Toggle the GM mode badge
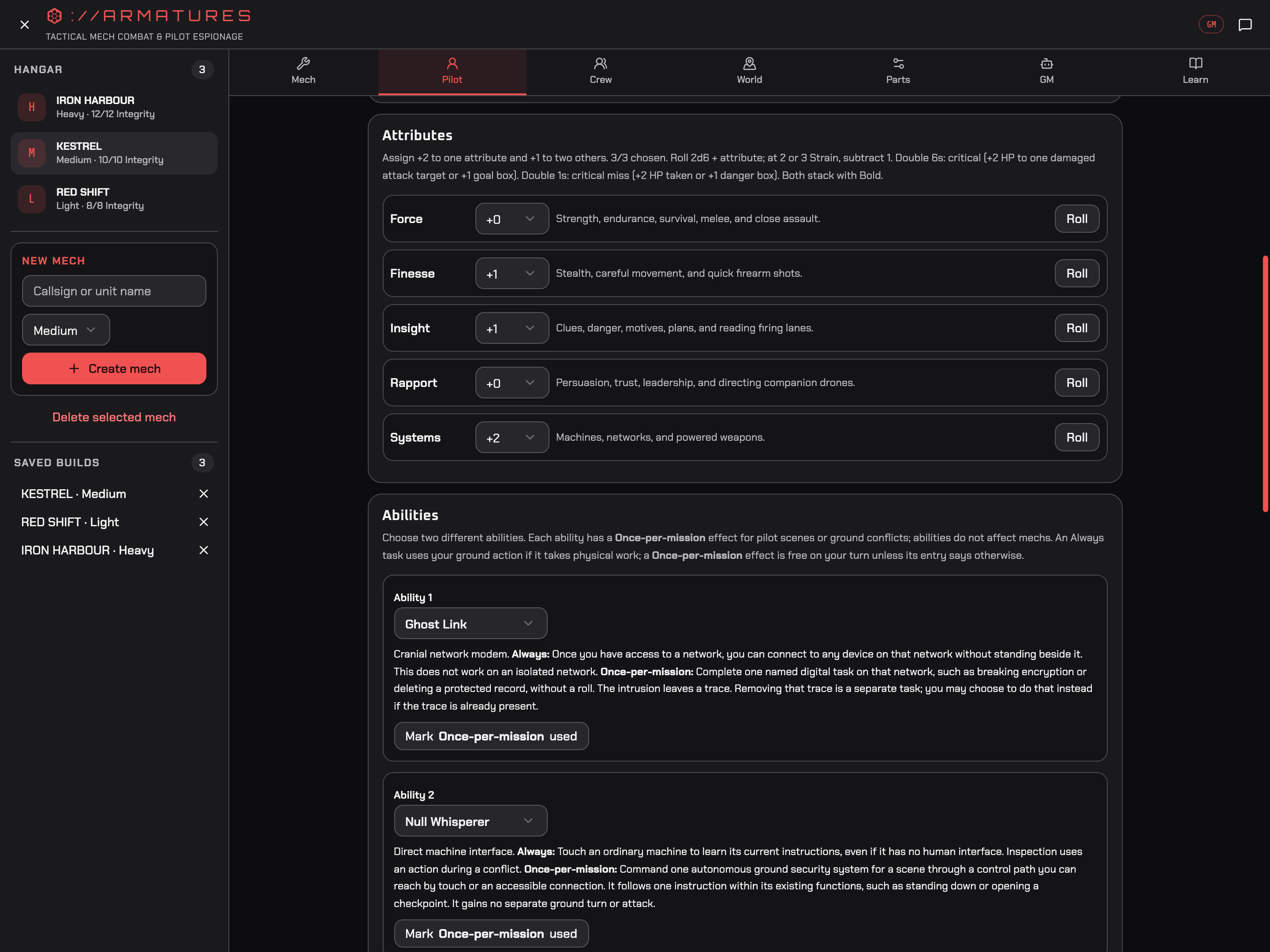 pos(1211,25)
